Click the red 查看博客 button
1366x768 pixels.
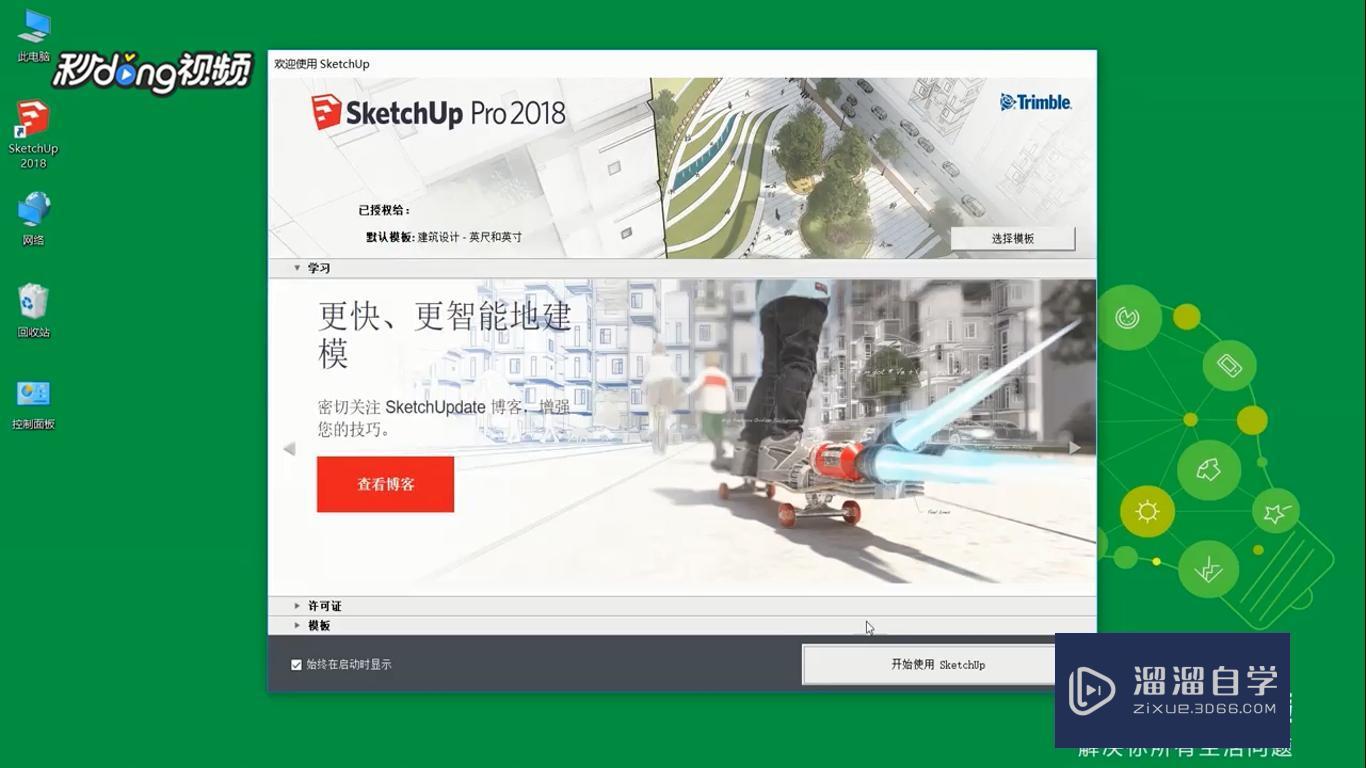pos(385,484)
